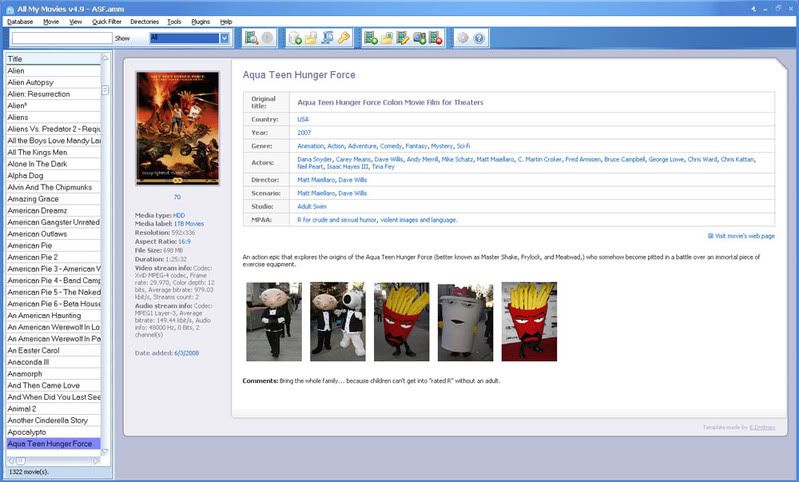
Task: Click the computer monitor toolbar icon
Action: pyautogui.click(x=328, y=38)
